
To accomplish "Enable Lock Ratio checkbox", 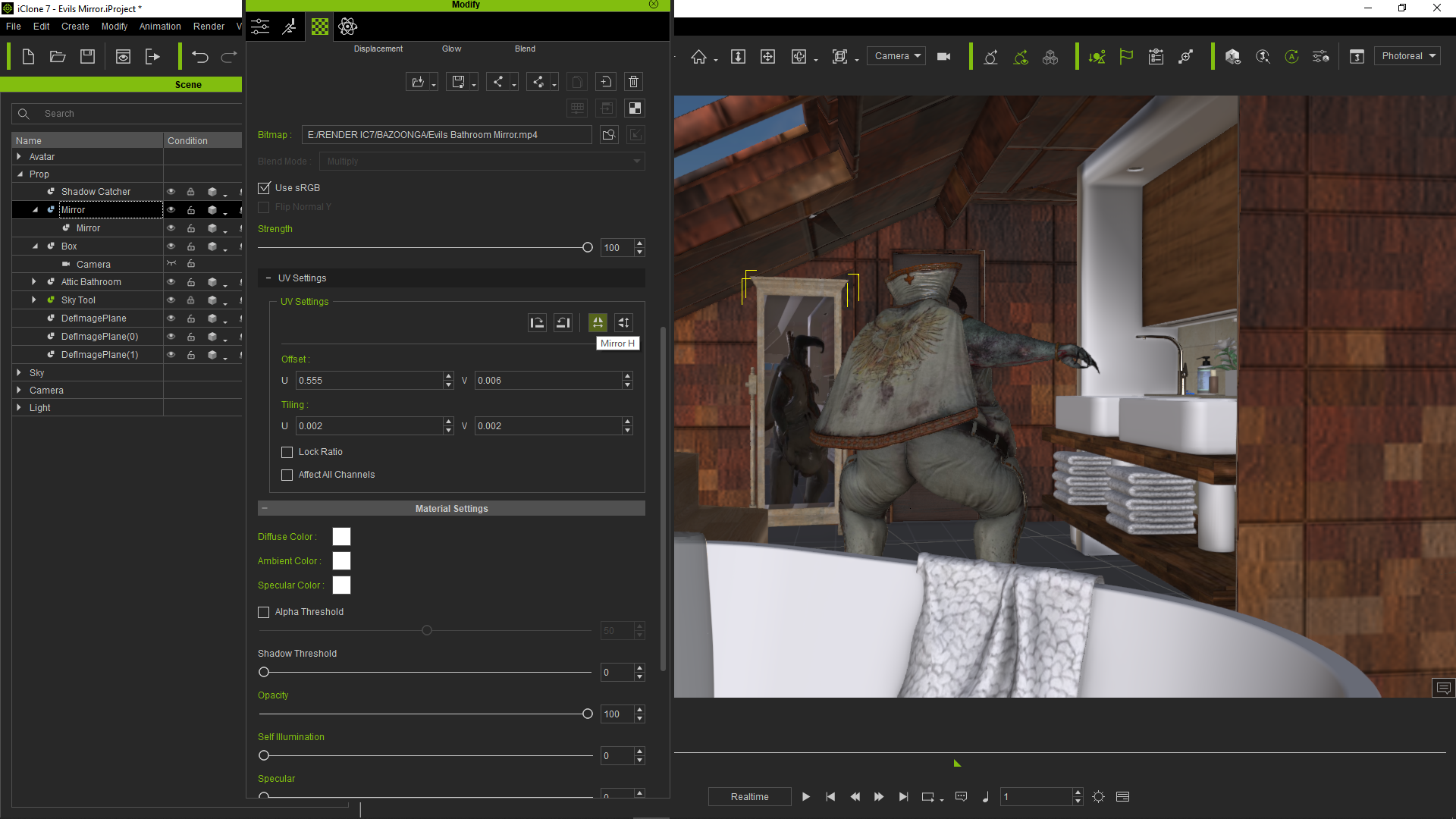I will point(287,453).
